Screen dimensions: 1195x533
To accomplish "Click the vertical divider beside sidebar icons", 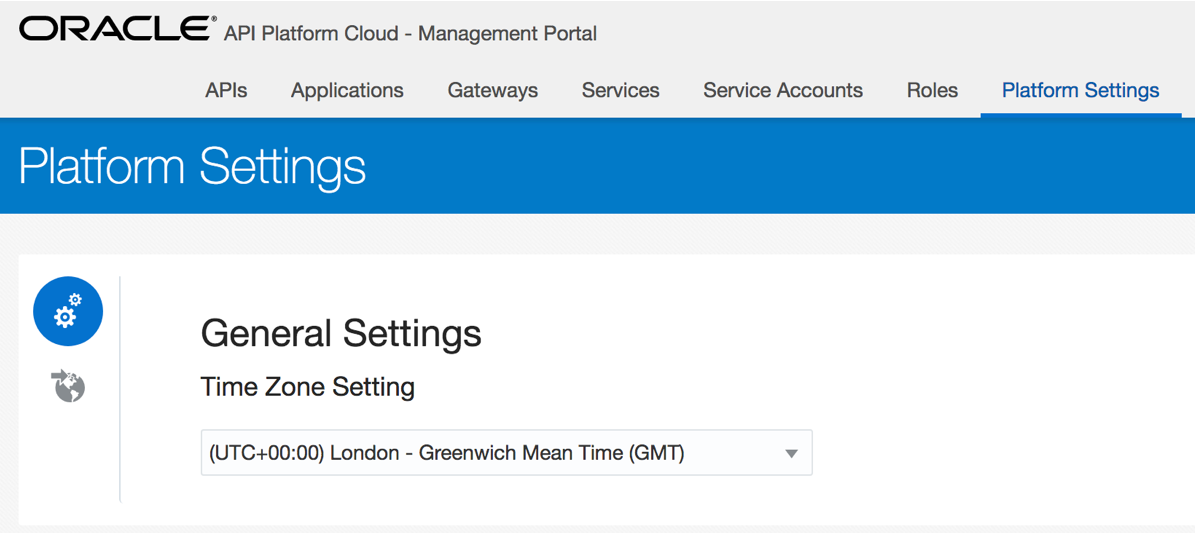I will [x=120, y=389].
